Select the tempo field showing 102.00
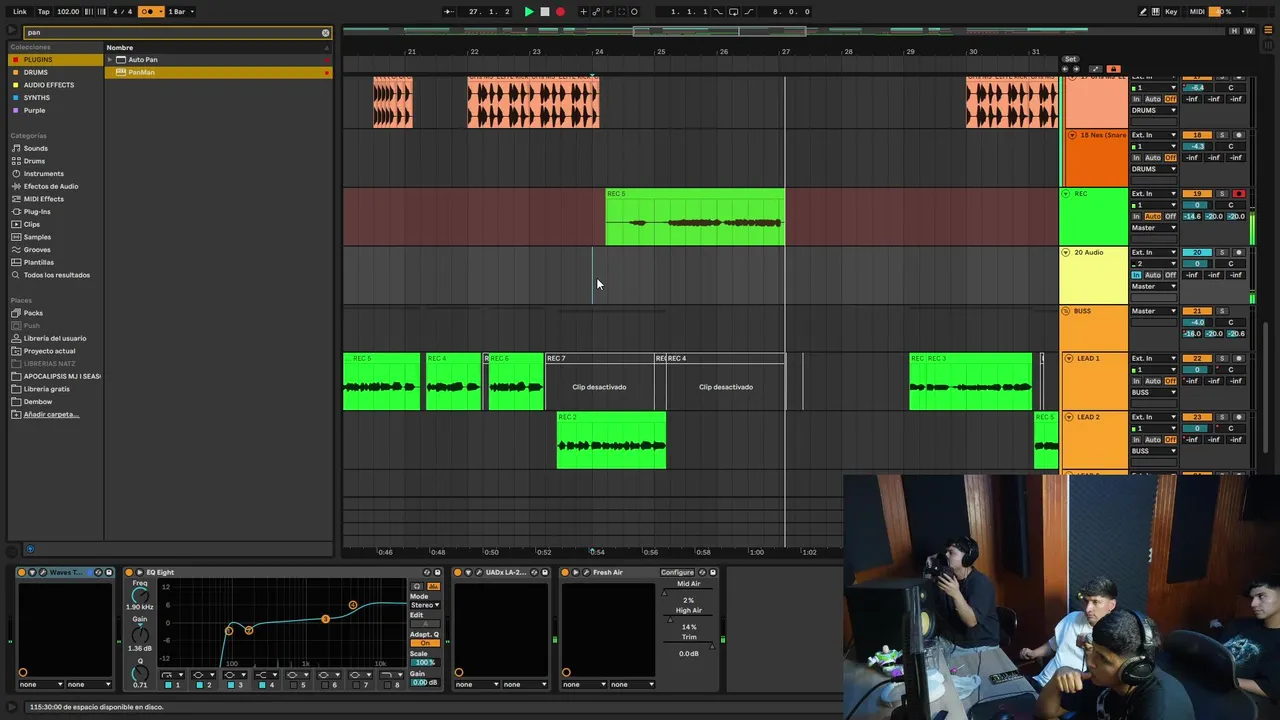 coord(68,12)
